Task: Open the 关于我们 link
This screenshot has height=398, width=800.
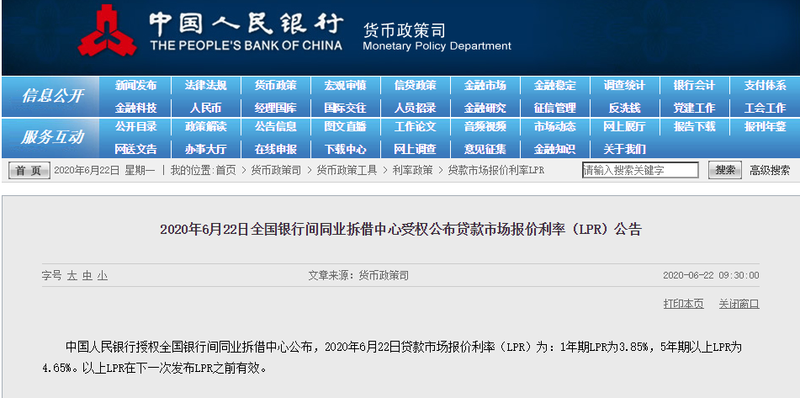Action: [x=624, y=150]
